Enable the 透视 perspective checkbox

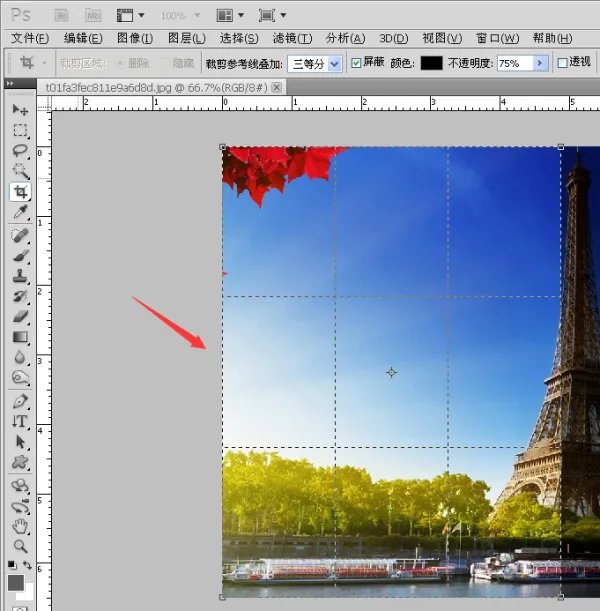tap(562, 62)
